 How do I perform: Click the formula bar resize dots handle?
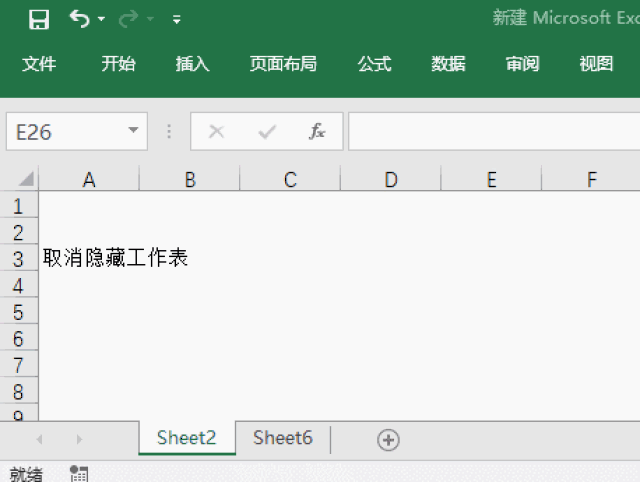(169, 131)
